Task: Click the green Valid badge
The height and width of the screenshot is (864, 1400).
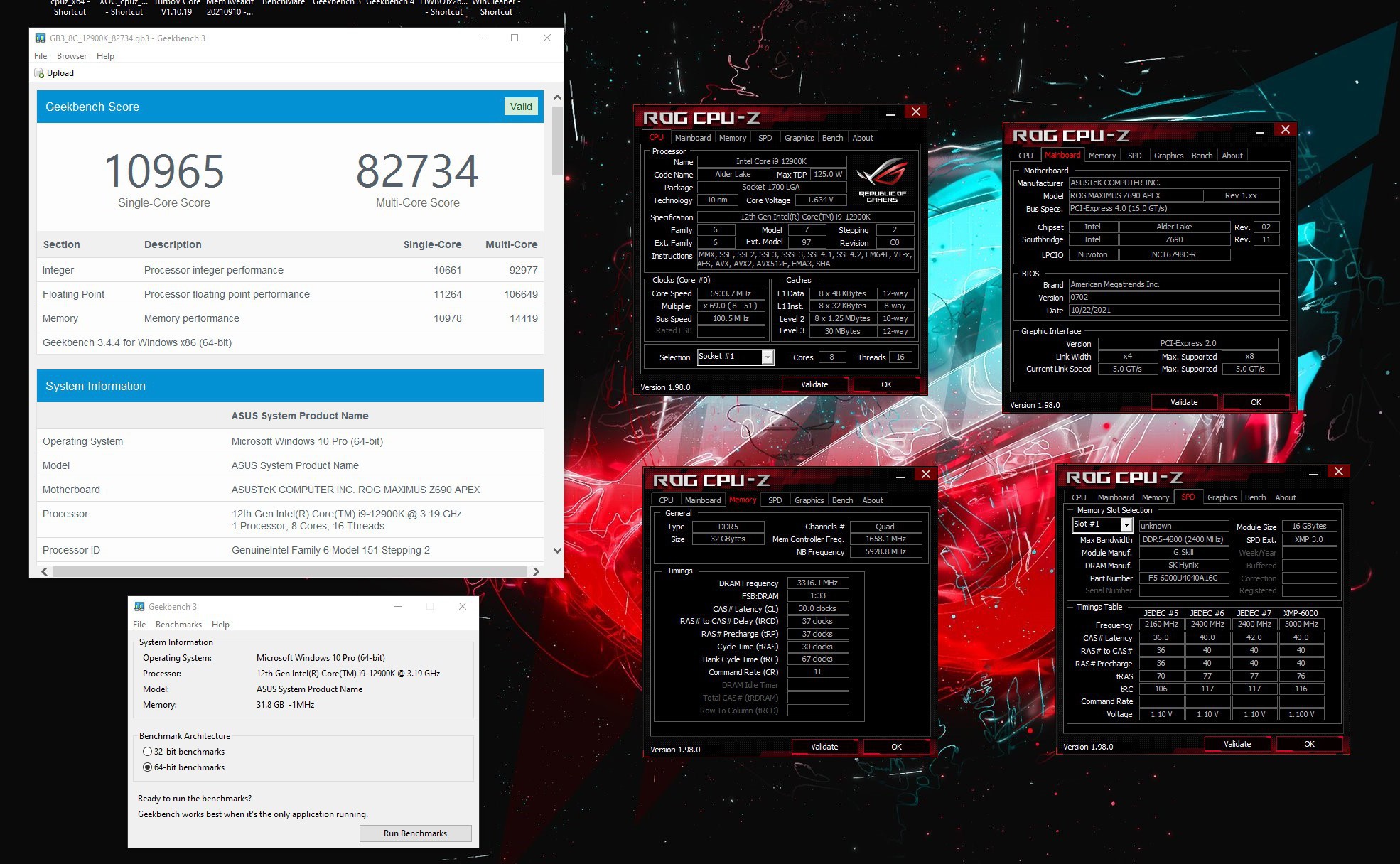Action: (x=520, y=107)
